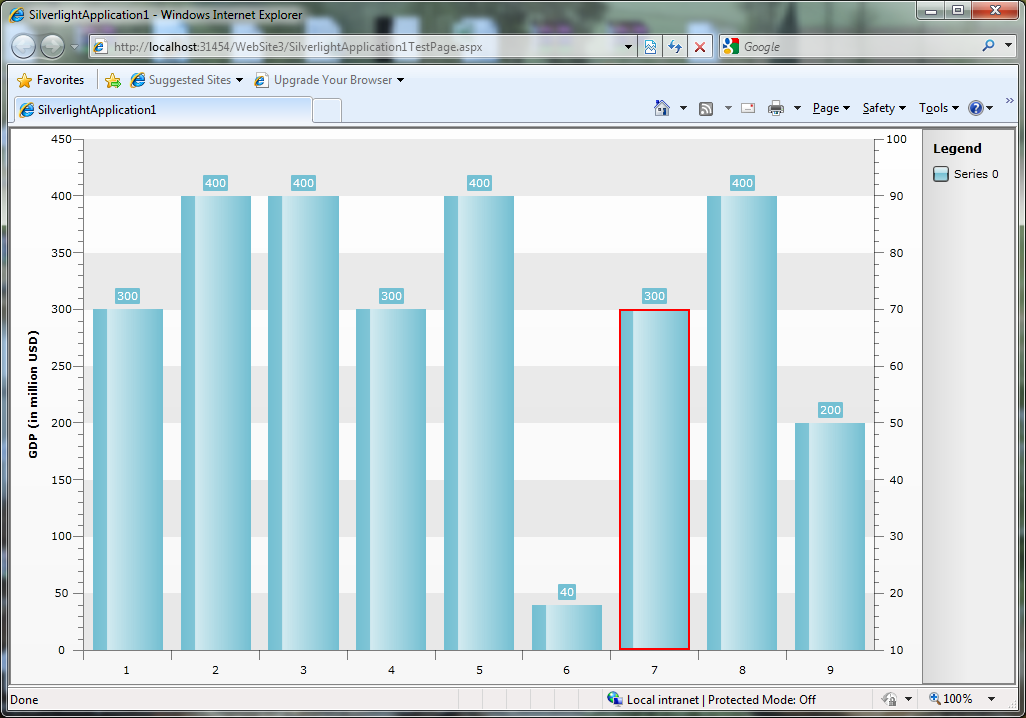
Task: Open the Safety menu
Action: click(x=884, y=108)
